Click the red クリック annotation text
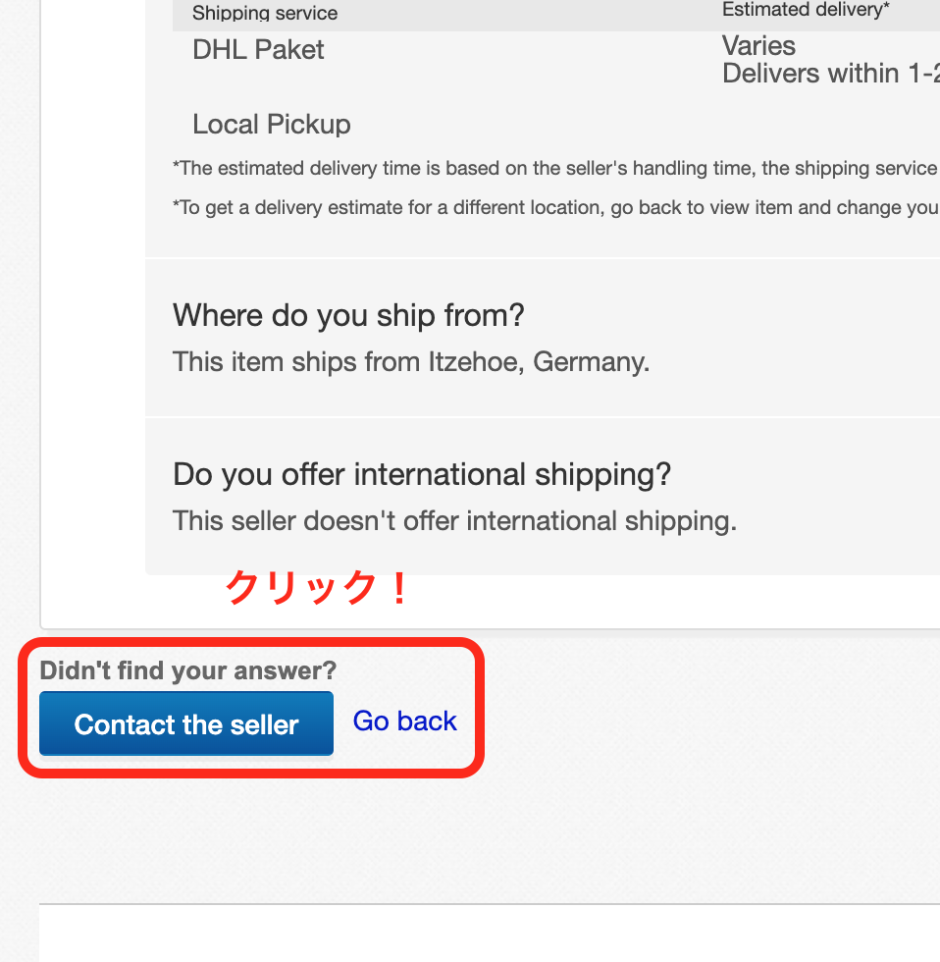Screen dimensions: 940x962 tap(316, 588)
